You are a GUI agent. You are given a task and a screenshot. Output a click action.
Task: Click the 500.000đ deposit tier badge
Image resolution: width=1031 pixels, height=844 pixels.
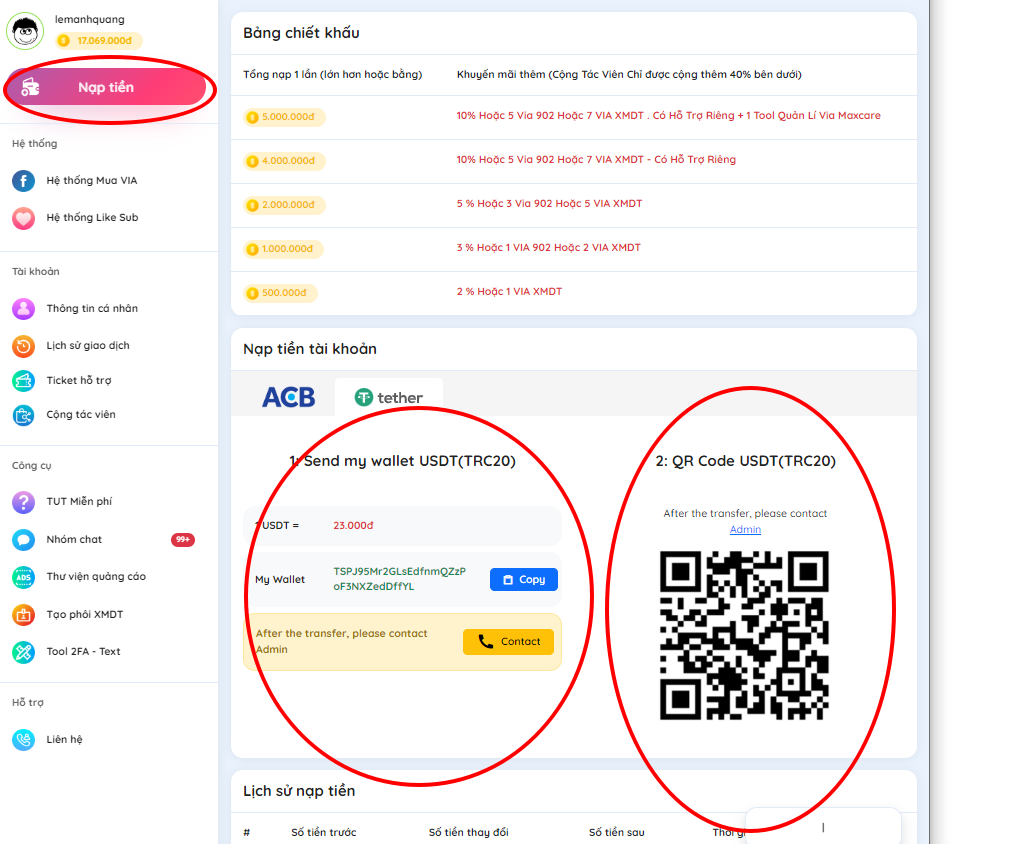point(280,293)
